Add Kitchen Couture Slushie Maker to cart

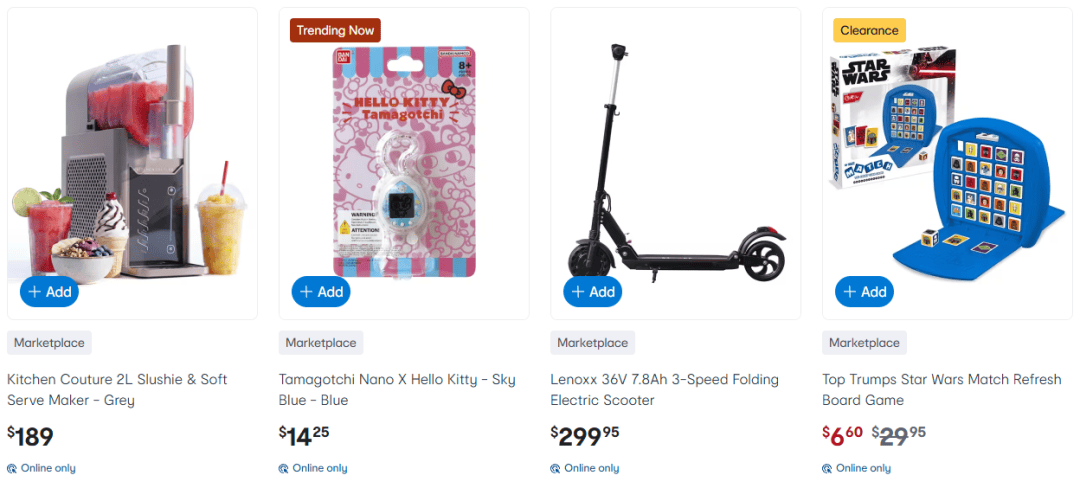click(49, 292)
